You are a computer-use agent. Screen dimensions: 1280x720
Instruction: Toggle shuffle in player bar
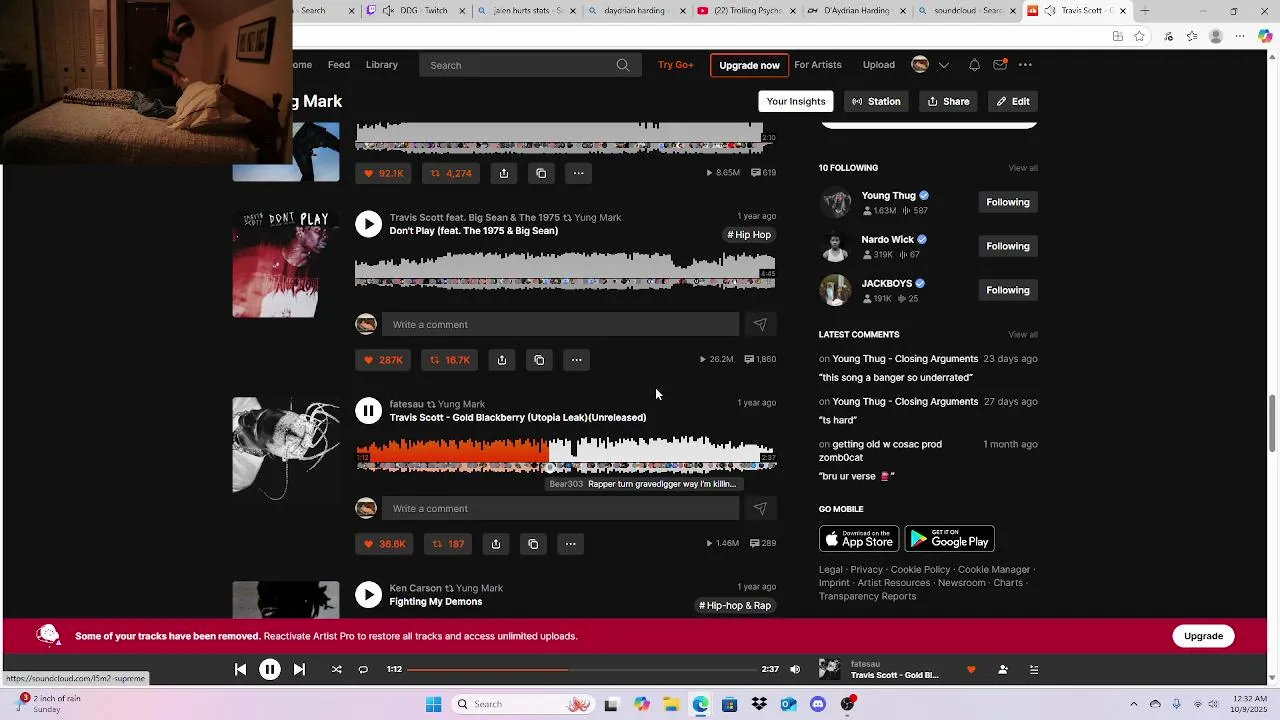336,670
